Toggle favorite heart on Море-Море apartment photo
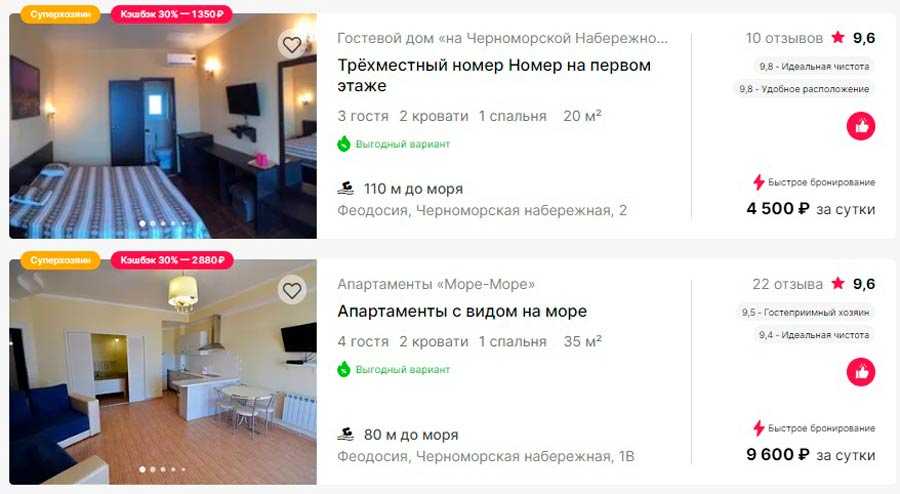The image size is (900, 494). [292, 290]
